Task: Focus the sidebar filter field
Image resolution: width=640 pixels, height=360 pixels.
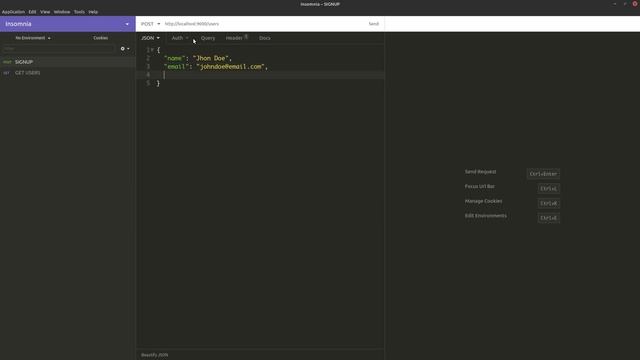Action: (58, 49)
